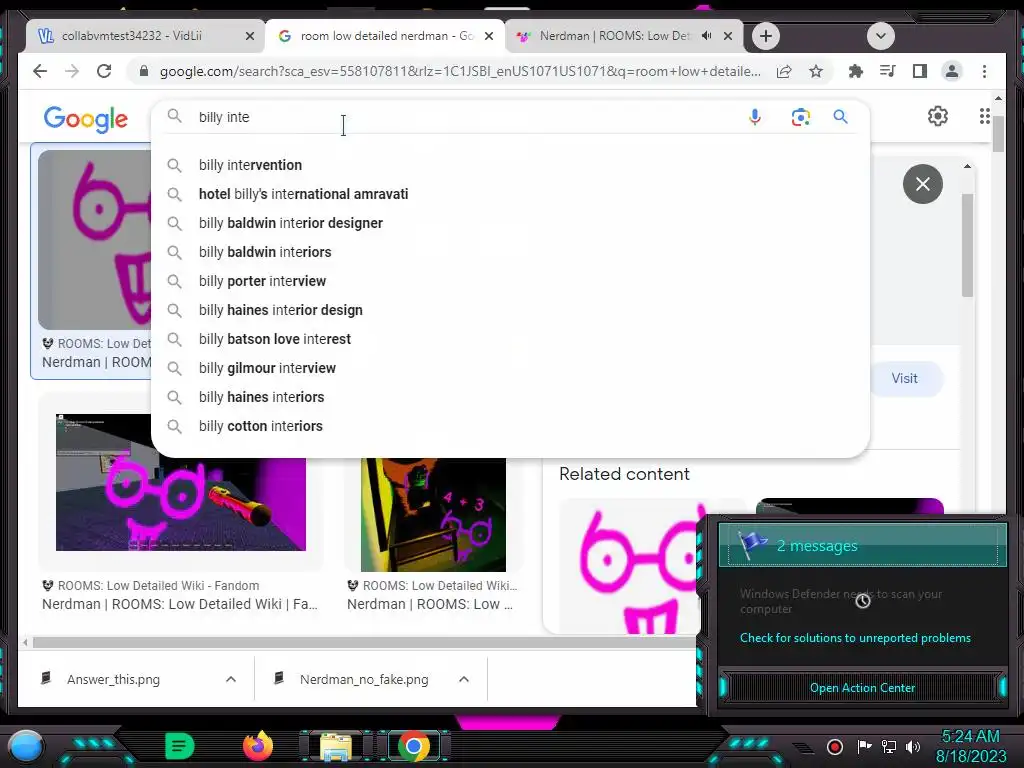The height and width of the screenshot is (768, 1024).
Task: Bookmark this page with the star icon
Action: pos(816,71)
